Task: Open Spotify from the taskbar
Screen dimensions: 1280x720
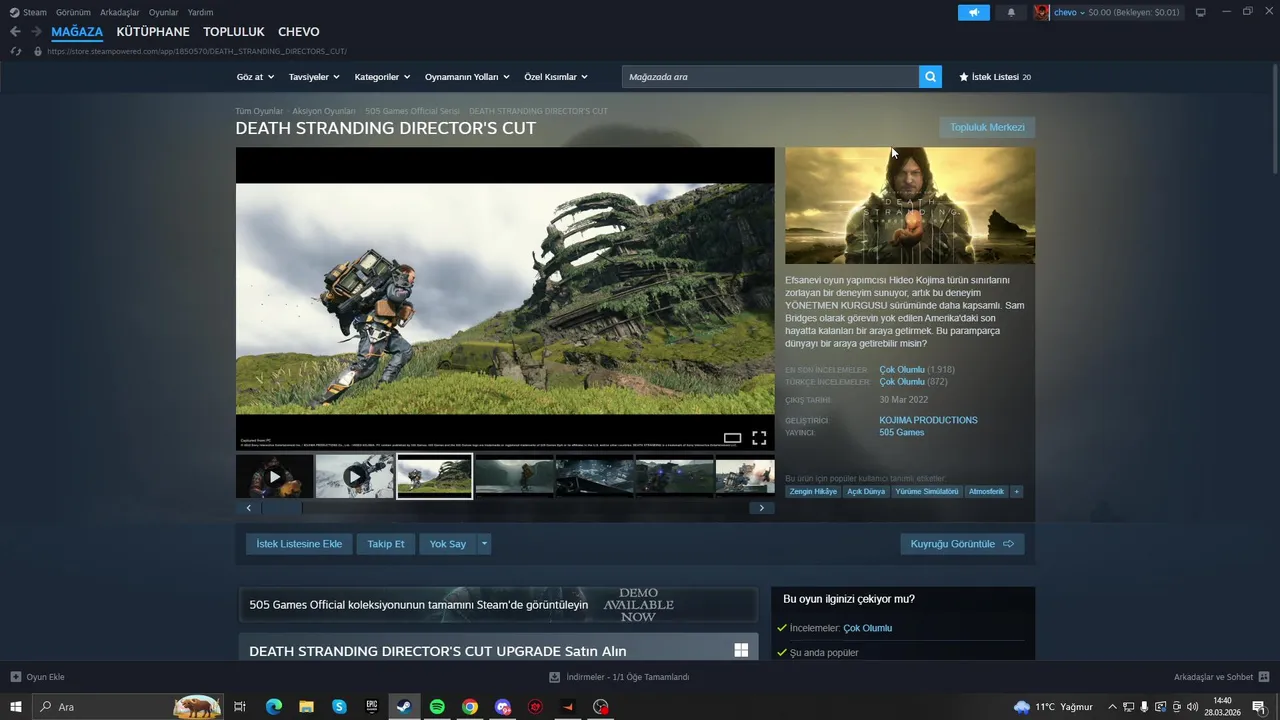Action: (437, 707)
